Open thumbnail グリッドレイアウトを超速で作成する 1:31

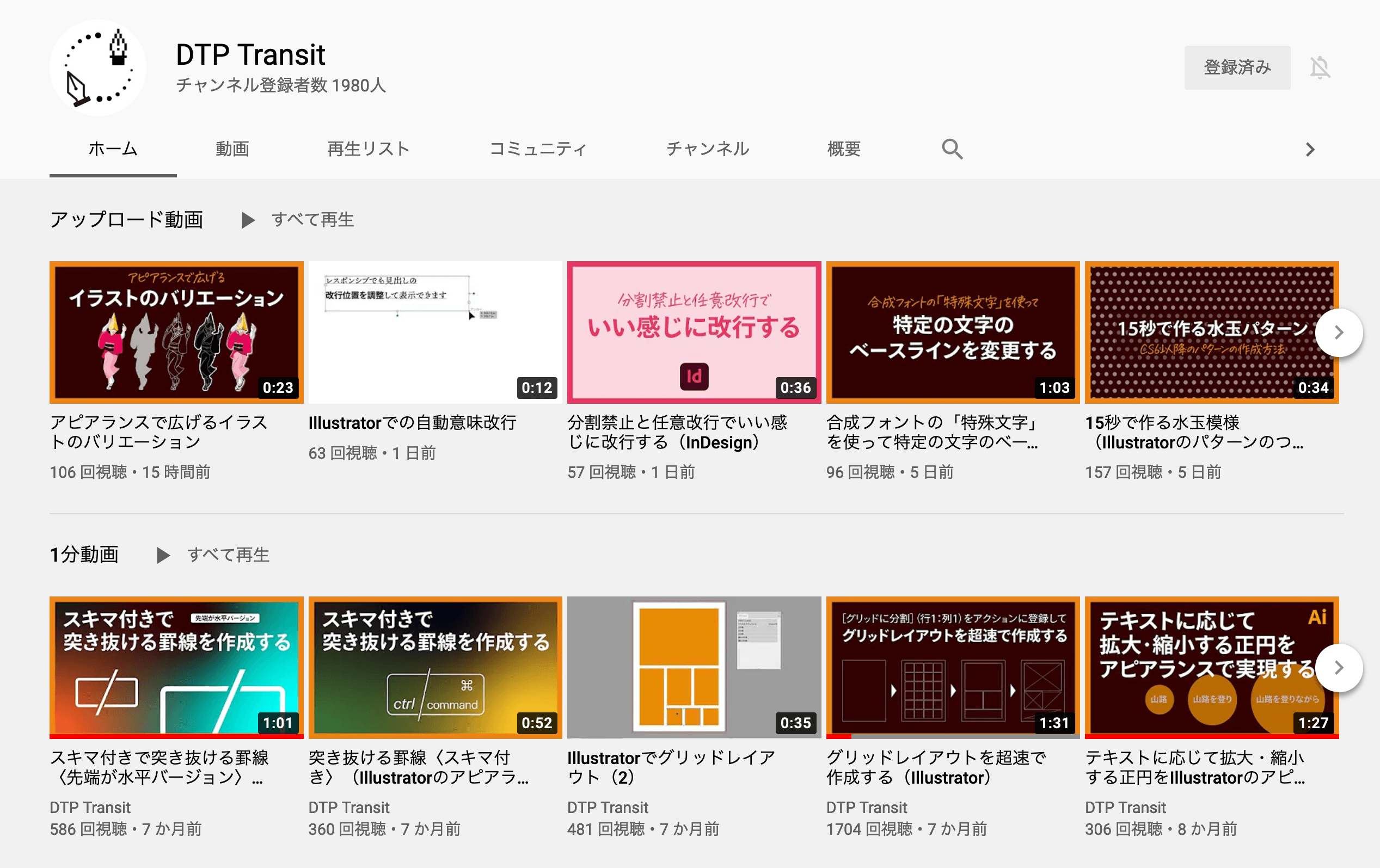953,668
